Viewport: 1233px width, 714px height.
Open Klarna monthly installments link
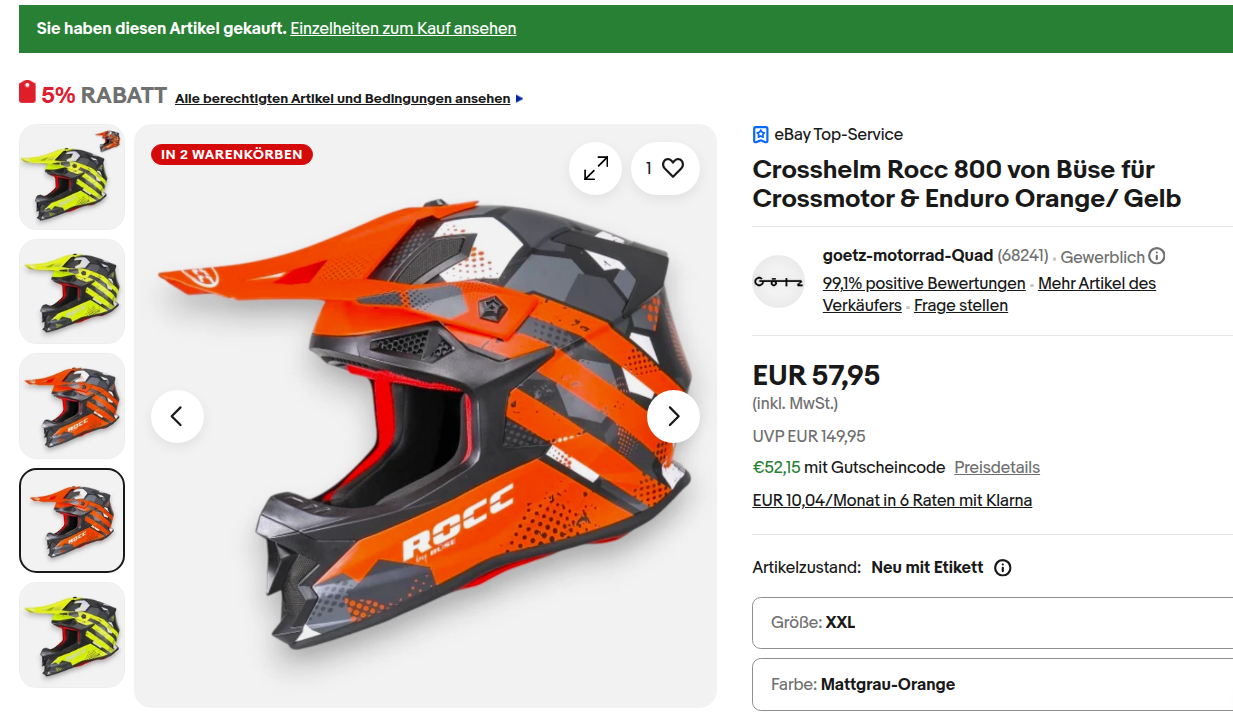tap(892, 501)
